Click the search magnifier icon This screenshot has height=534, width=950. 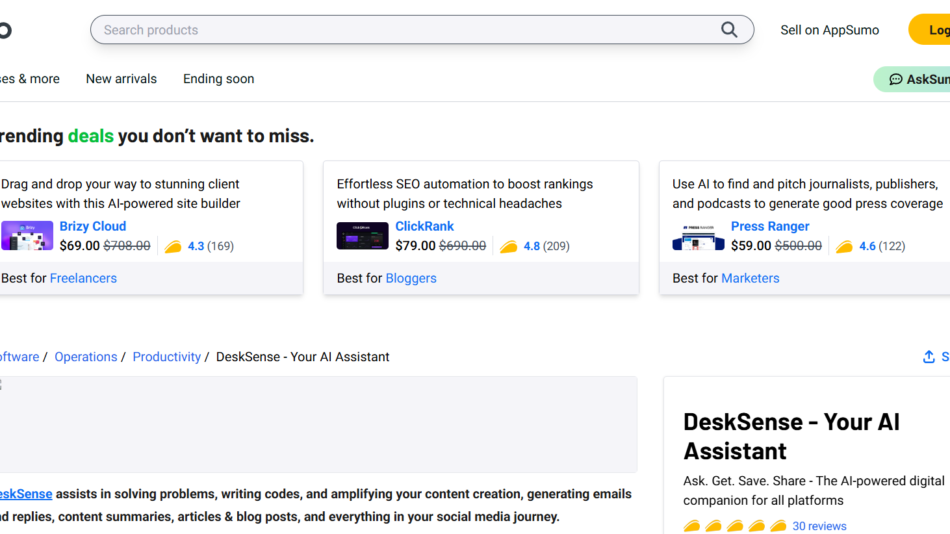(729, 30)
